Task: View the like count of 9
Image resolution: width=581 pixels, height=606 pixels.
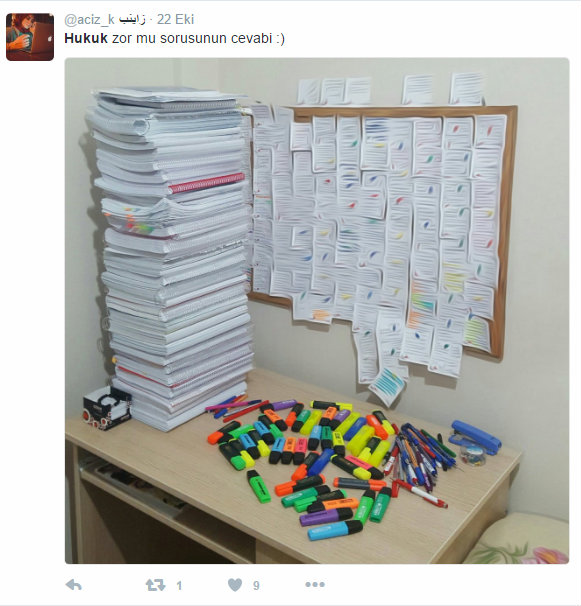Action: 256,586
